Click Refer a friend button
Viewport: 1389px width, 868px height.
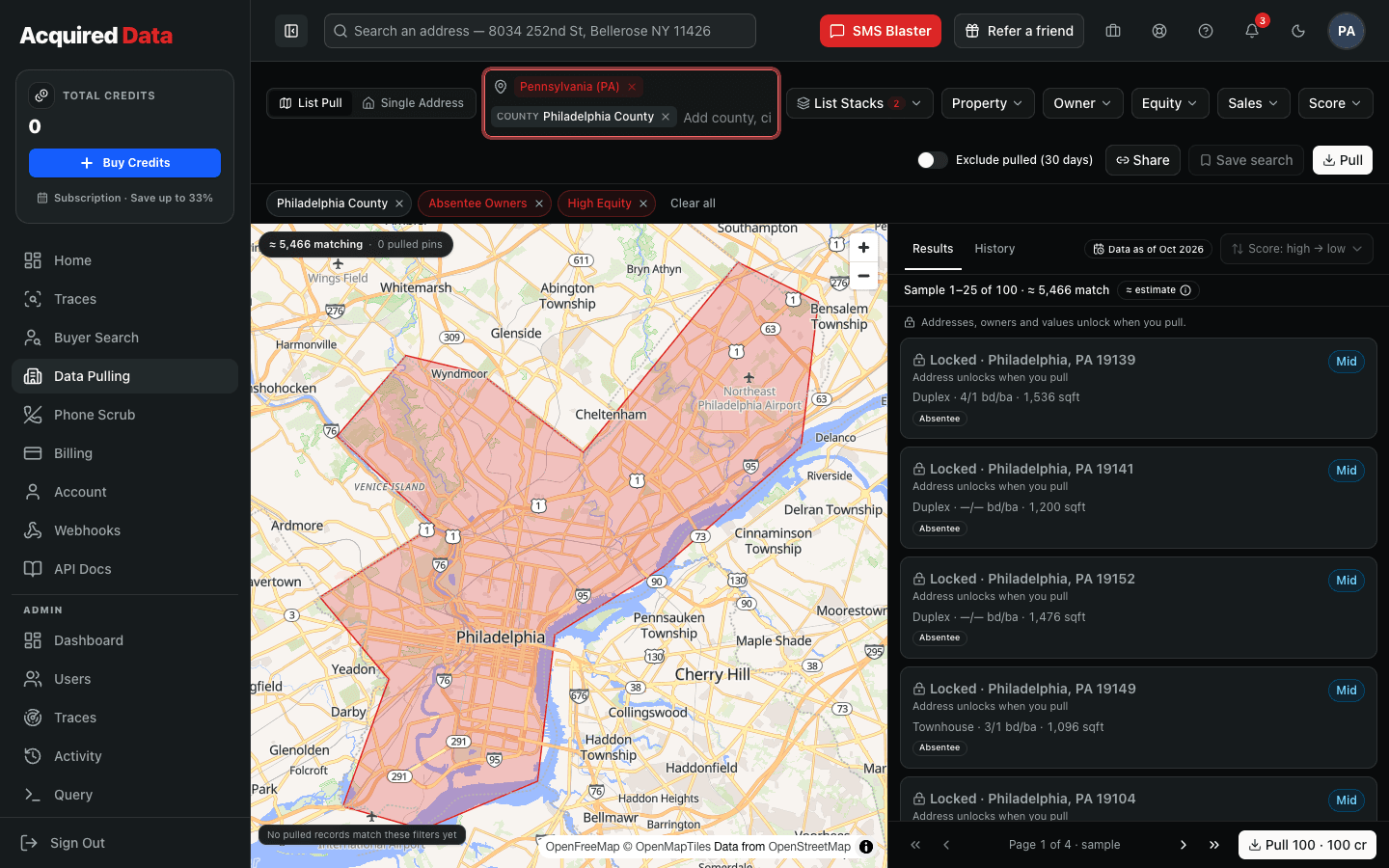pyautogui.click(x=1019, y=31)
